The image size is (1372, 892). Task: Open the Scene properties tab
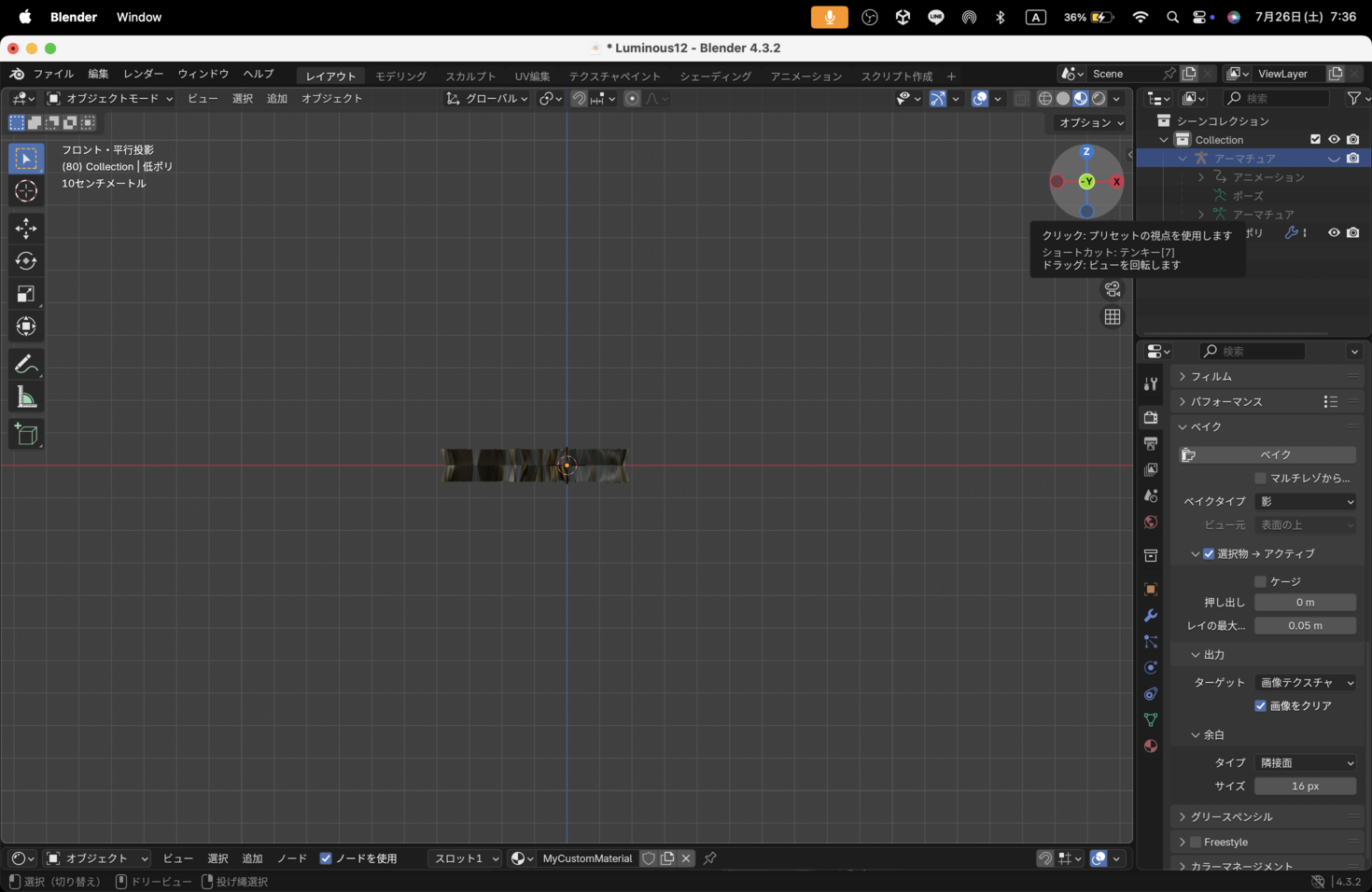pos(1151,495)
